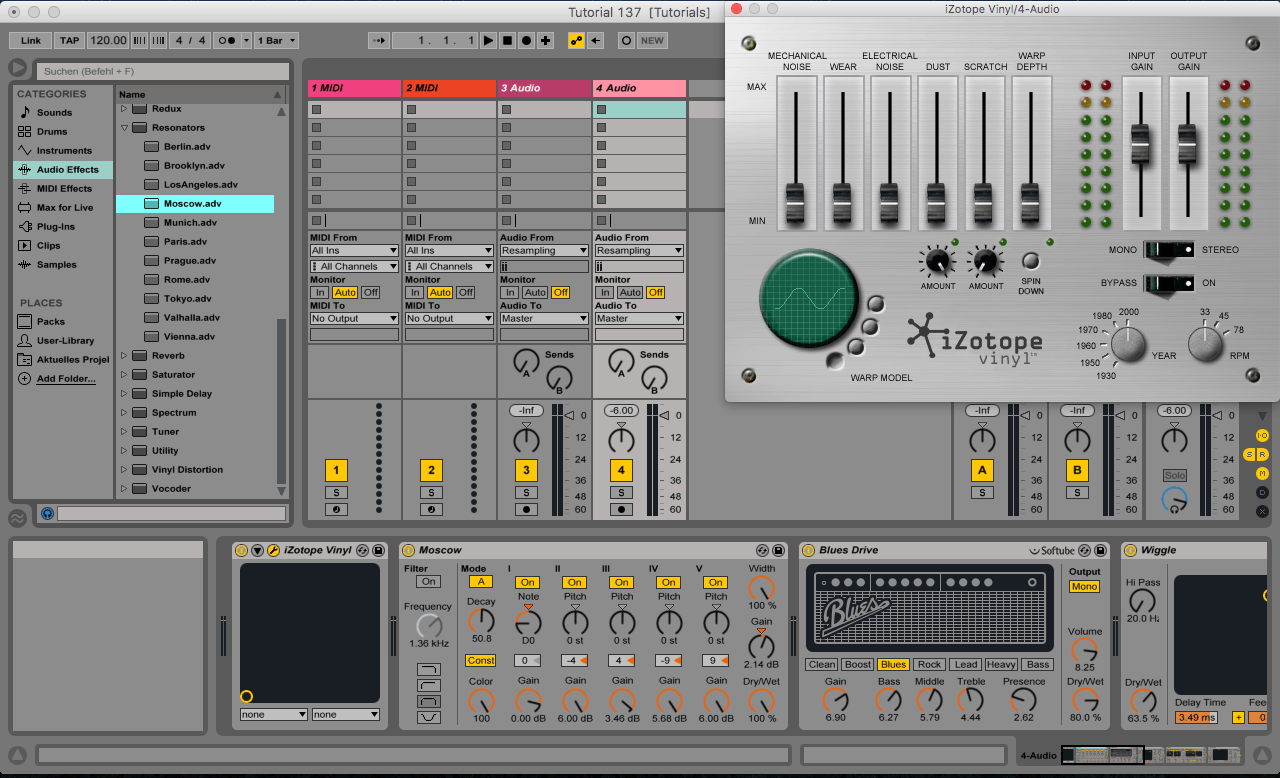
Task: Toggle the Blues Drive device activator
Action: [x=808, y=550]
